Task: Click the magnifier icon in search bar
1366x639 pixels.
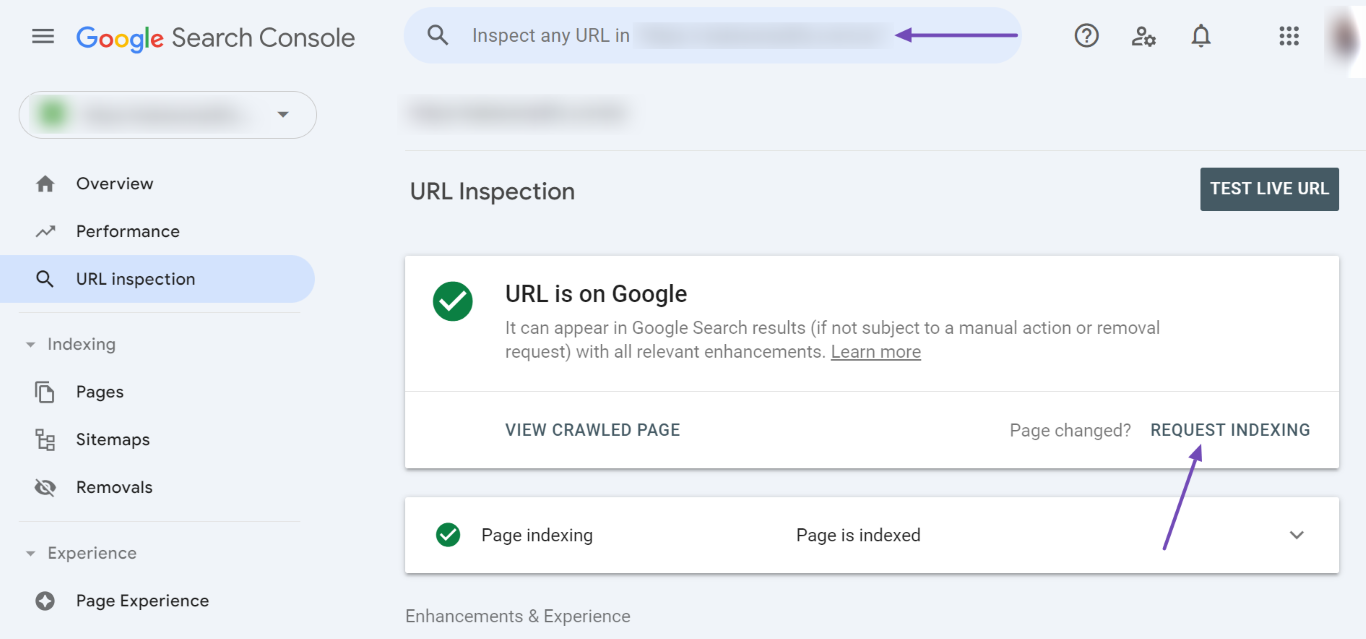Action: 437,36
